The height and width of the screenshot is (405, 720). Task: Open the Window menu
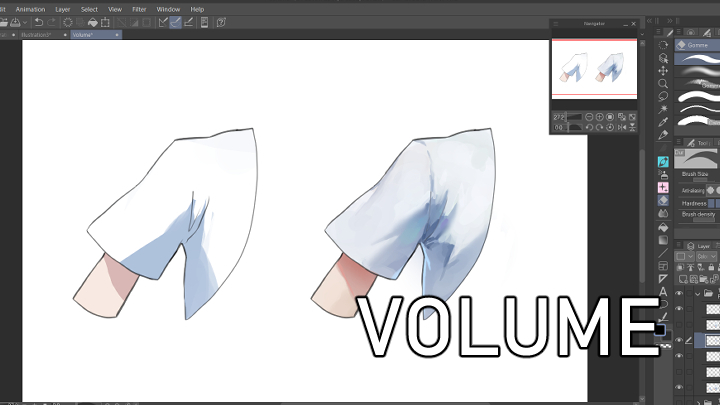point(168,9)
